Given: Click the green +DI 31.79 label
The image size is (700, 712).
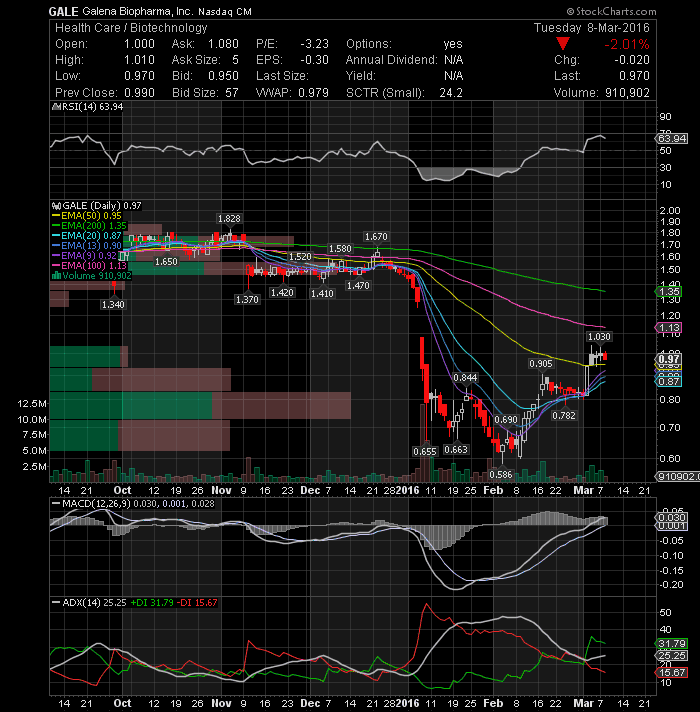Looking at the screenshot, I should point(152,603).
